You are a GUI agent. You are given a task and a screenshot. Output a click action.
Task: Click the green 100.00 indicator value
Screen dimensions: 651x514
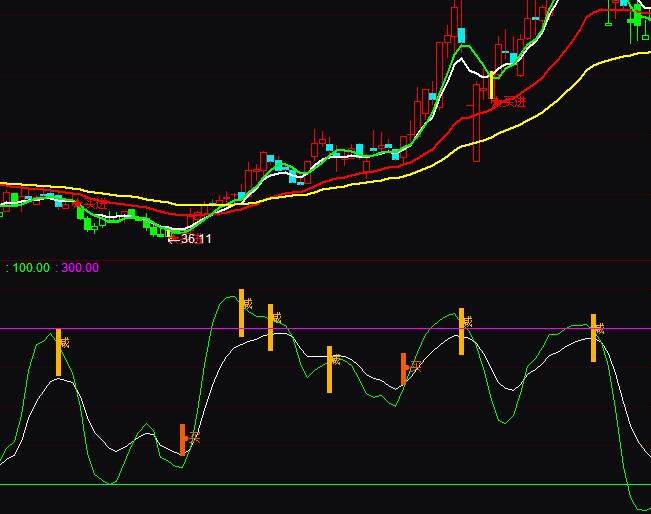30,268
